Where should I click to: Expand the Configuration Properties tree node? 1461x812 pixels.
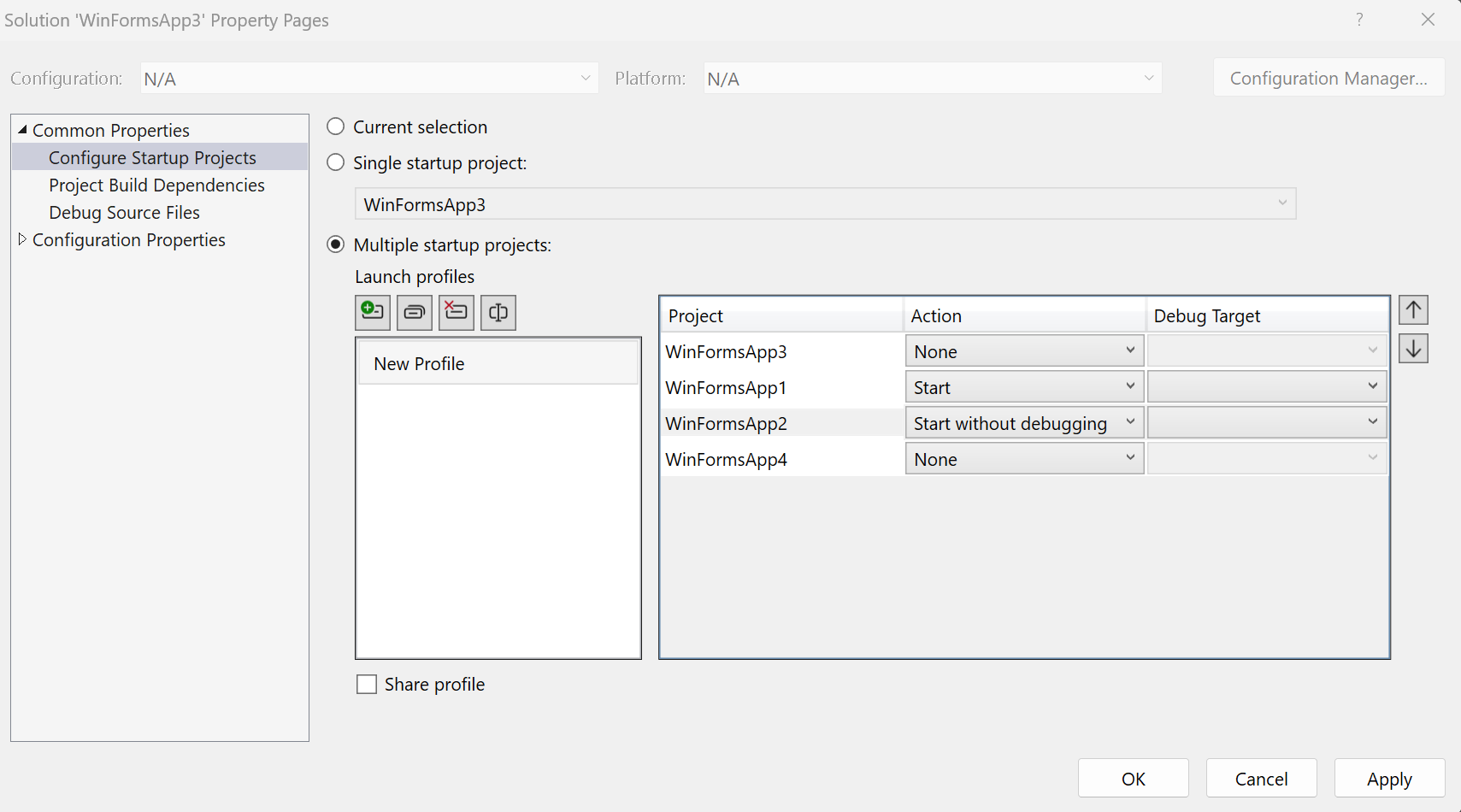click(x=21, y=239)
